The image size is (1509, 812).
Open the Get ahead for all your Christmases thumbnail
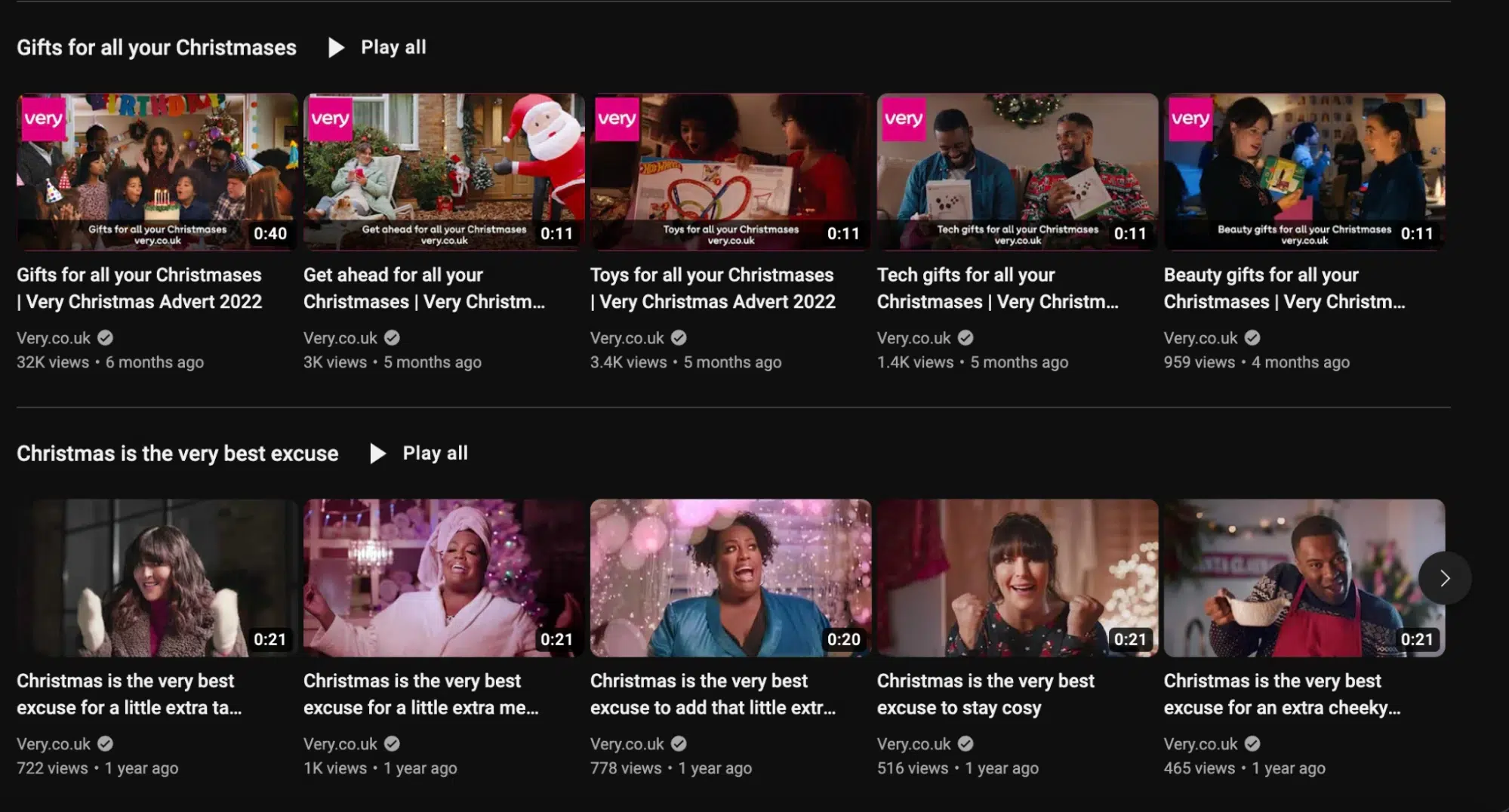click(444, 172)
